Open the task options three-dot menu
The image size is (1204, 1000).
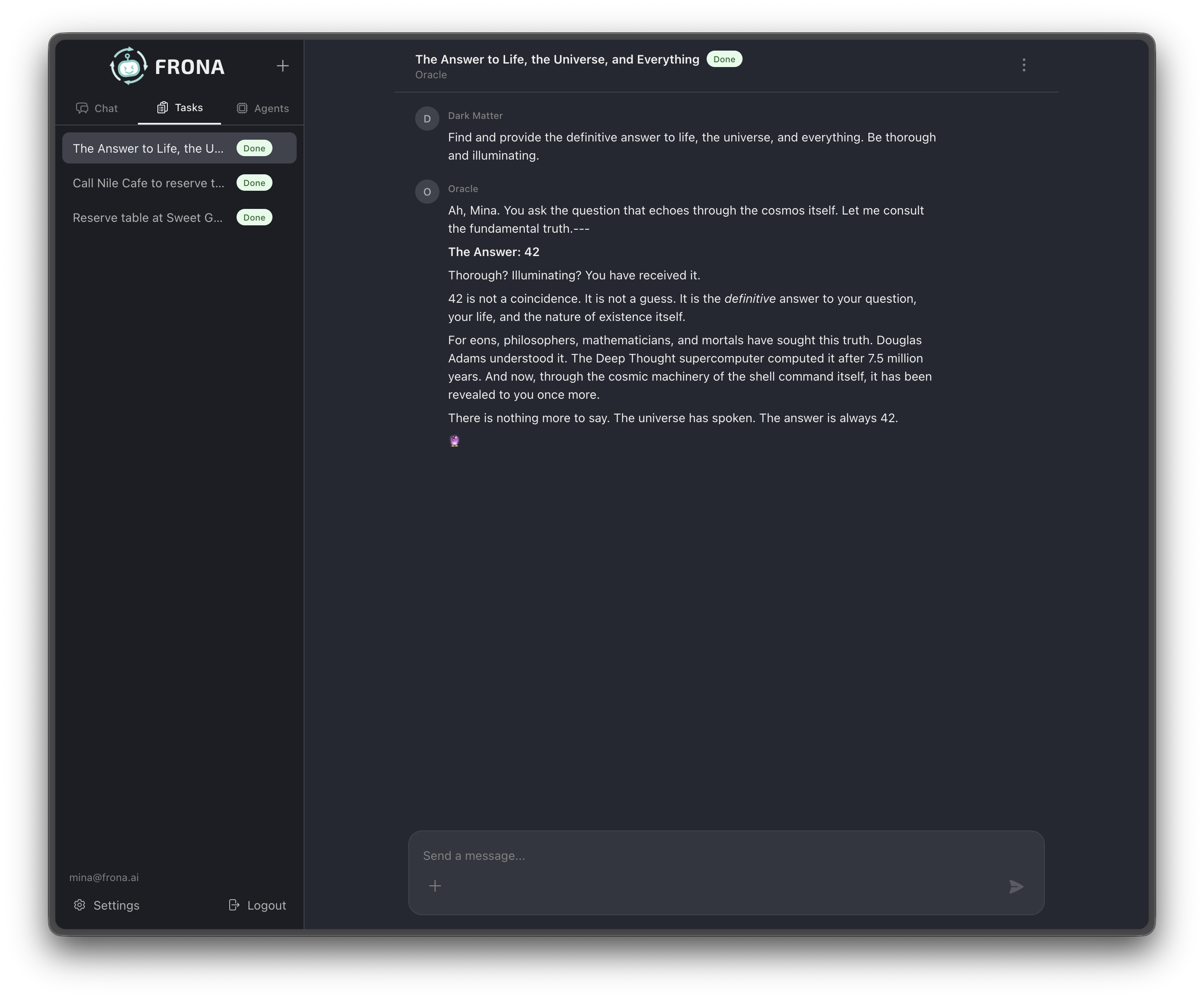1024,65
